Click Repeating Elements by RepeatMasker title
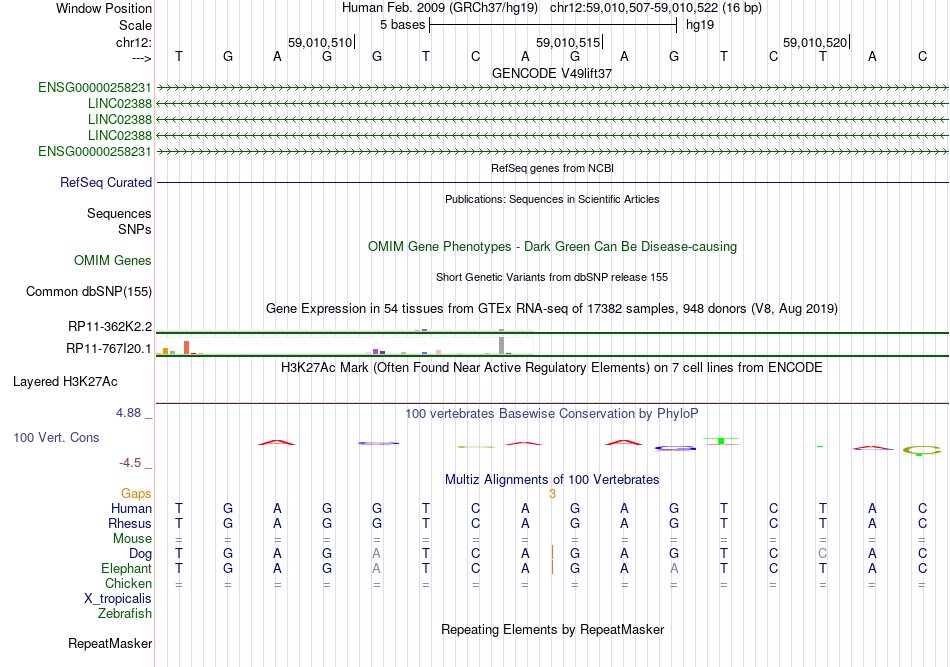This screenshot has height=667, width=950. (552, 629)
